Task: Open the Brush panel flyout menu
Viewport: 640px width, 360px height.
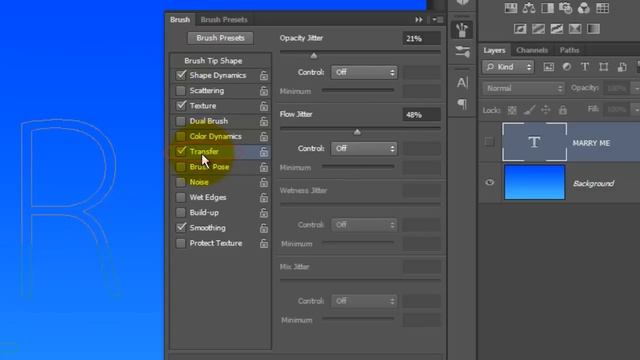Action: coord(438,20)
